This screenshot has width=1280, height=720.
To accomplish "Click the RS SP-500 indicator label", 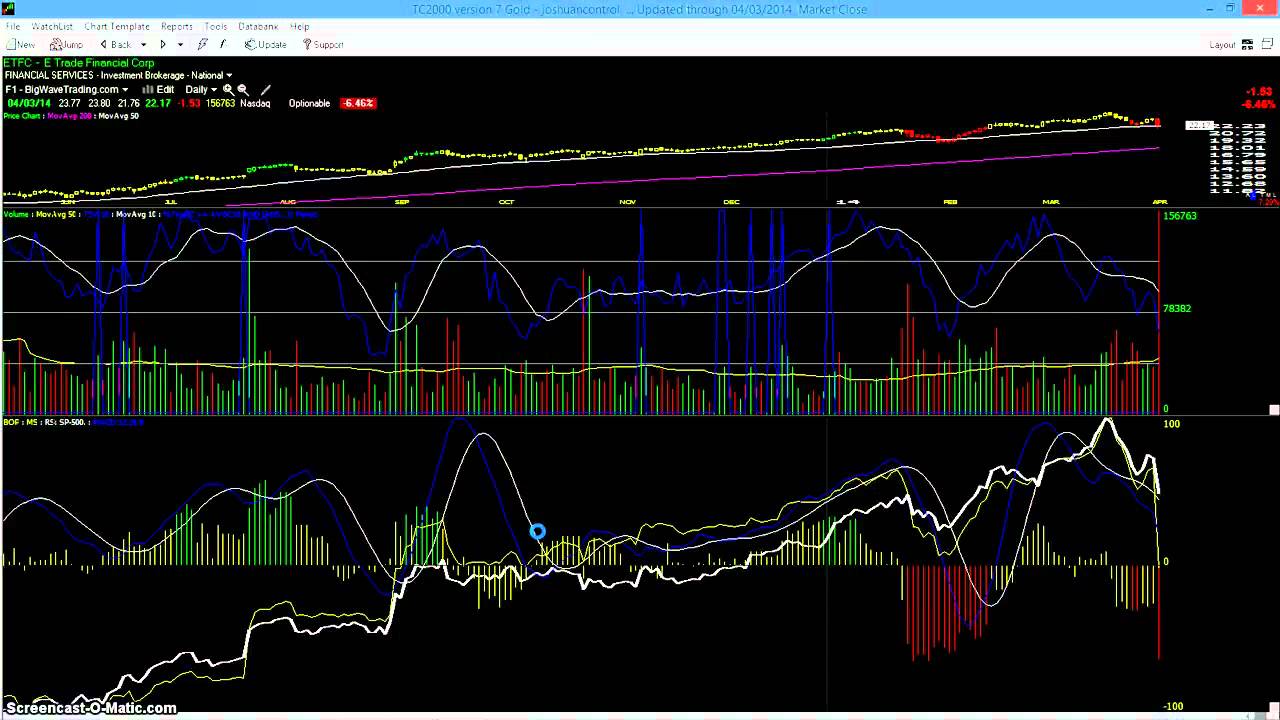I will 64,422.
